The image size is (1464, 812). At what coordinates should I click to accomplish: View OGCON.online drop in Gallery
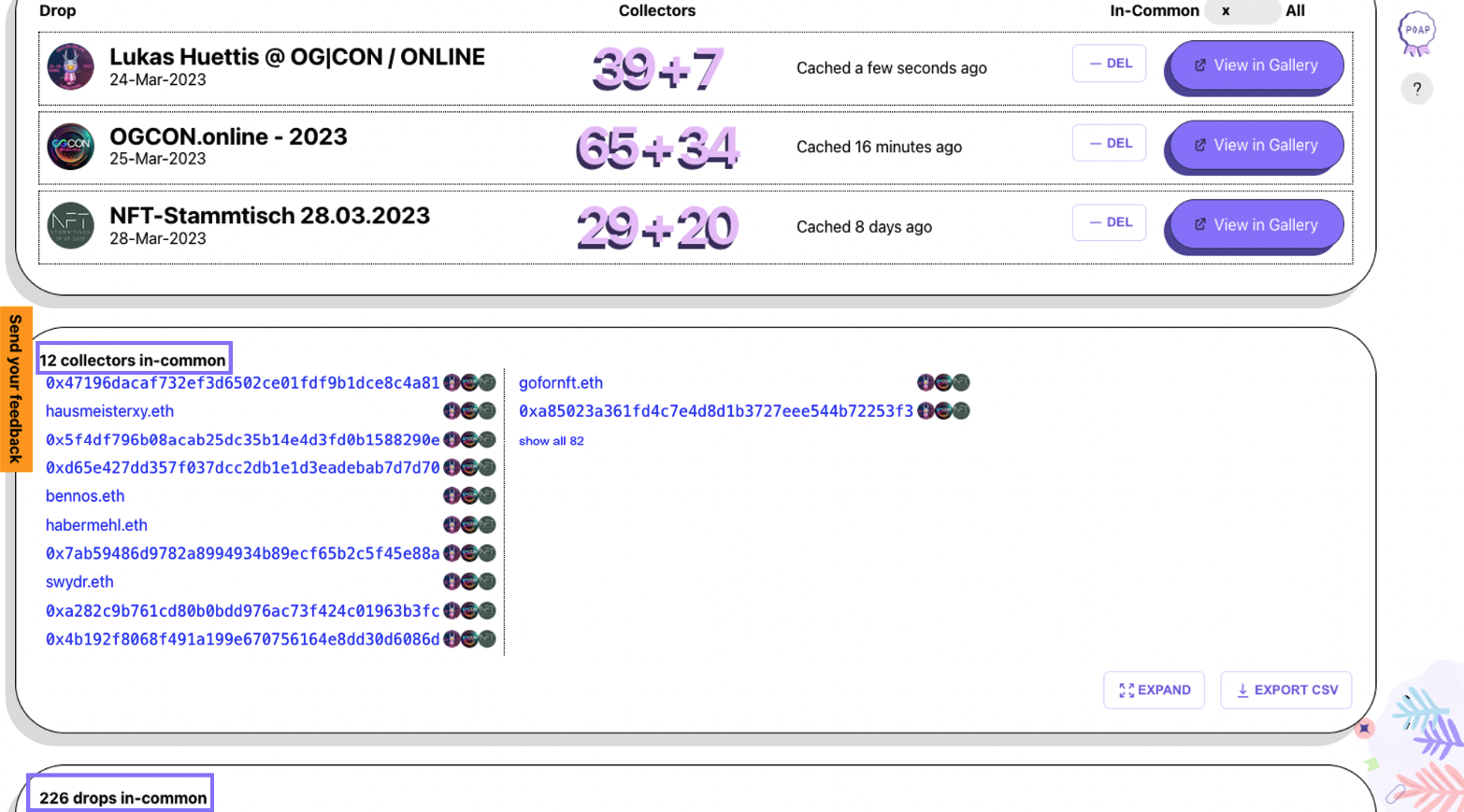tap(1255, 146)
